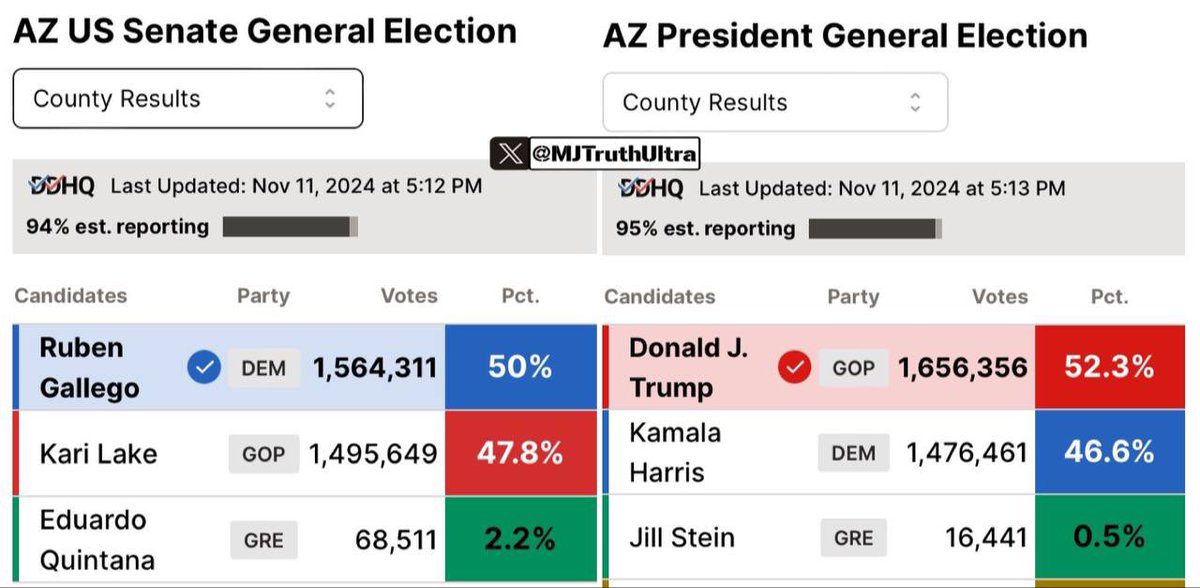Click the GOP party badge for Kari Lake
The width and height of the screenshot is (1200, 588).
[263, 454]
